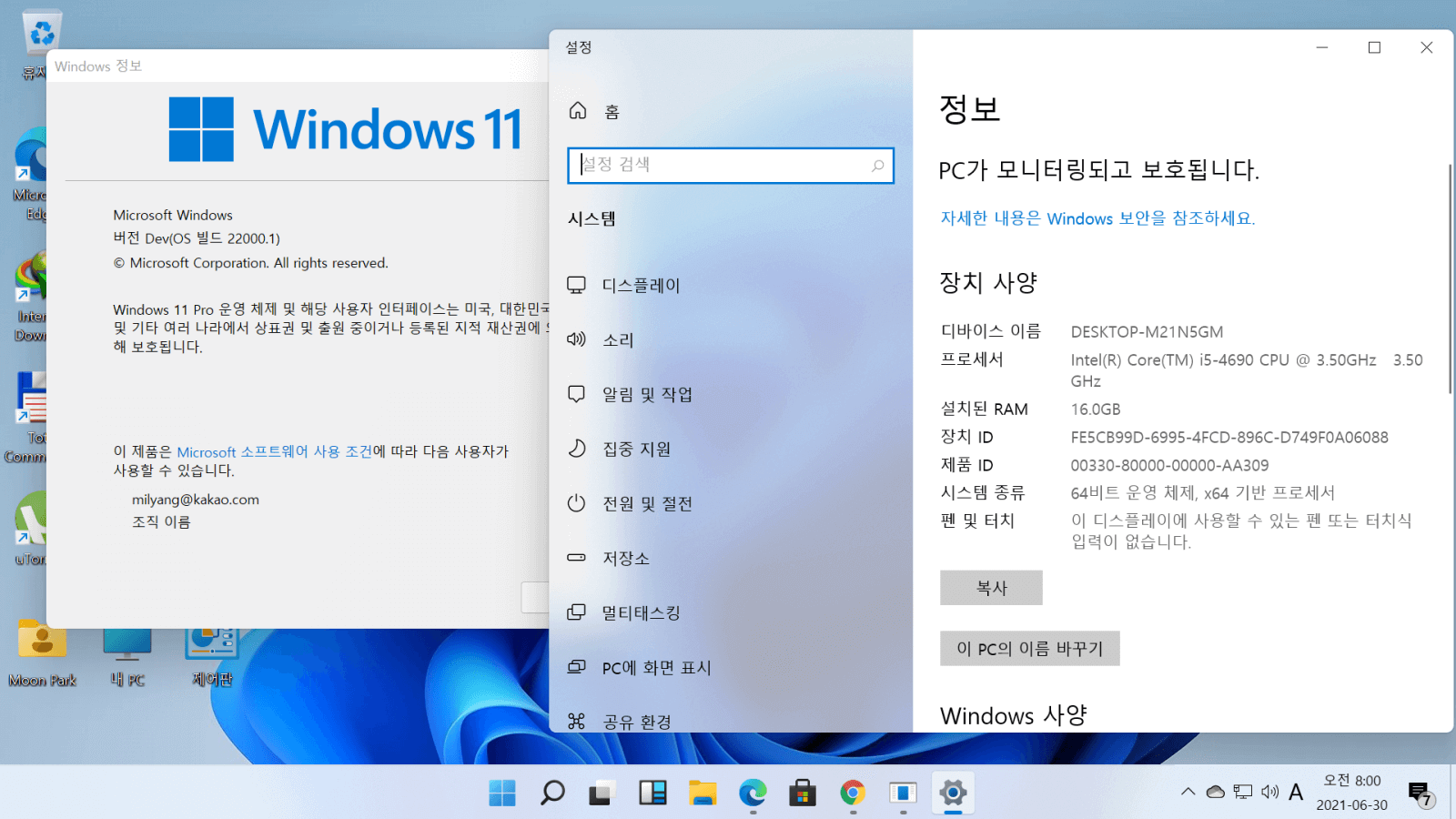This screenshot has height=819, width=1456.
Task: Open Microsoft Store from taskbar
Action: pos(803,793)
